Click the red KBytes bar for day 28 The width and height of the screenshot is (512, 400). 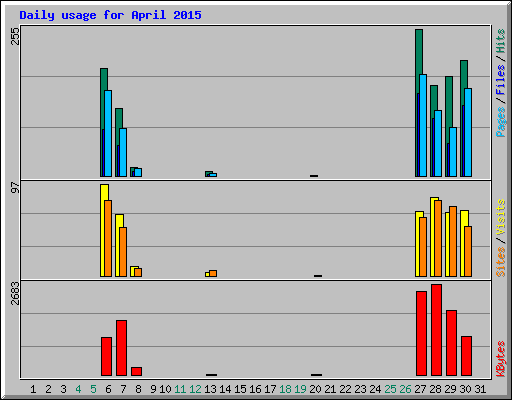pos(436,330)
